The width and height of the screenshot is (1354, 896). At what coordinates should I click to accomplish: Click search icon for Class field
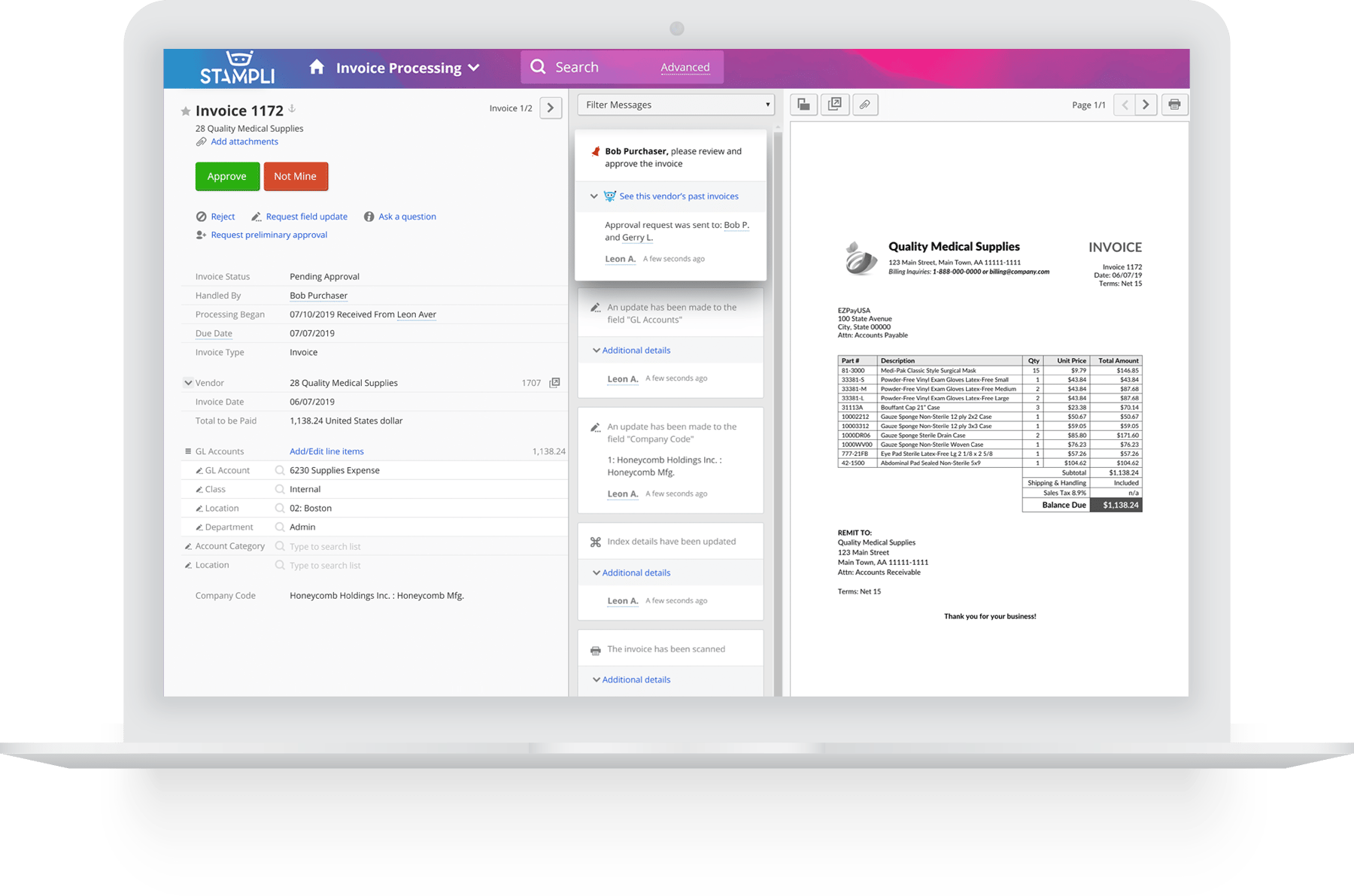280,489
